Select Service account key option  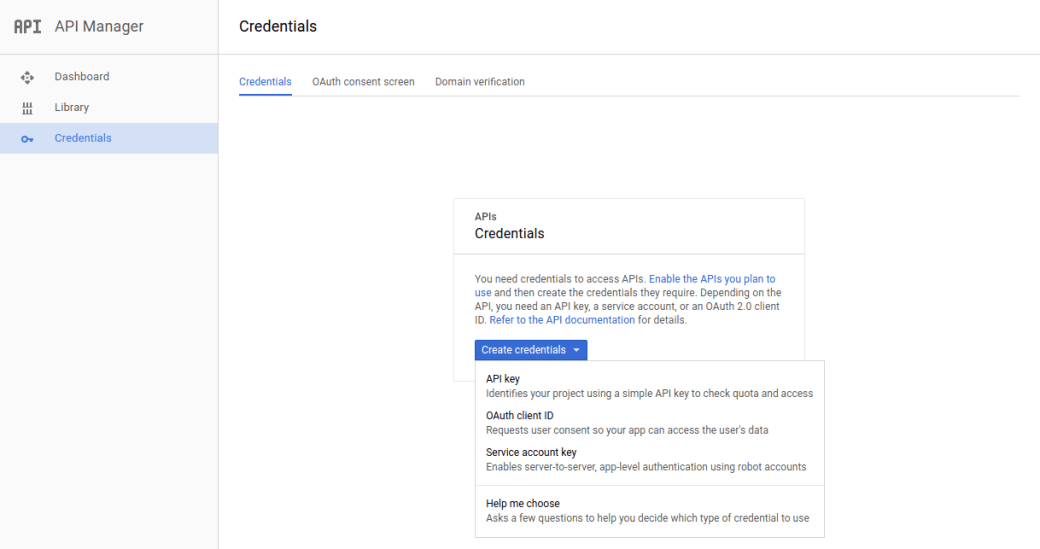(649, 459)
